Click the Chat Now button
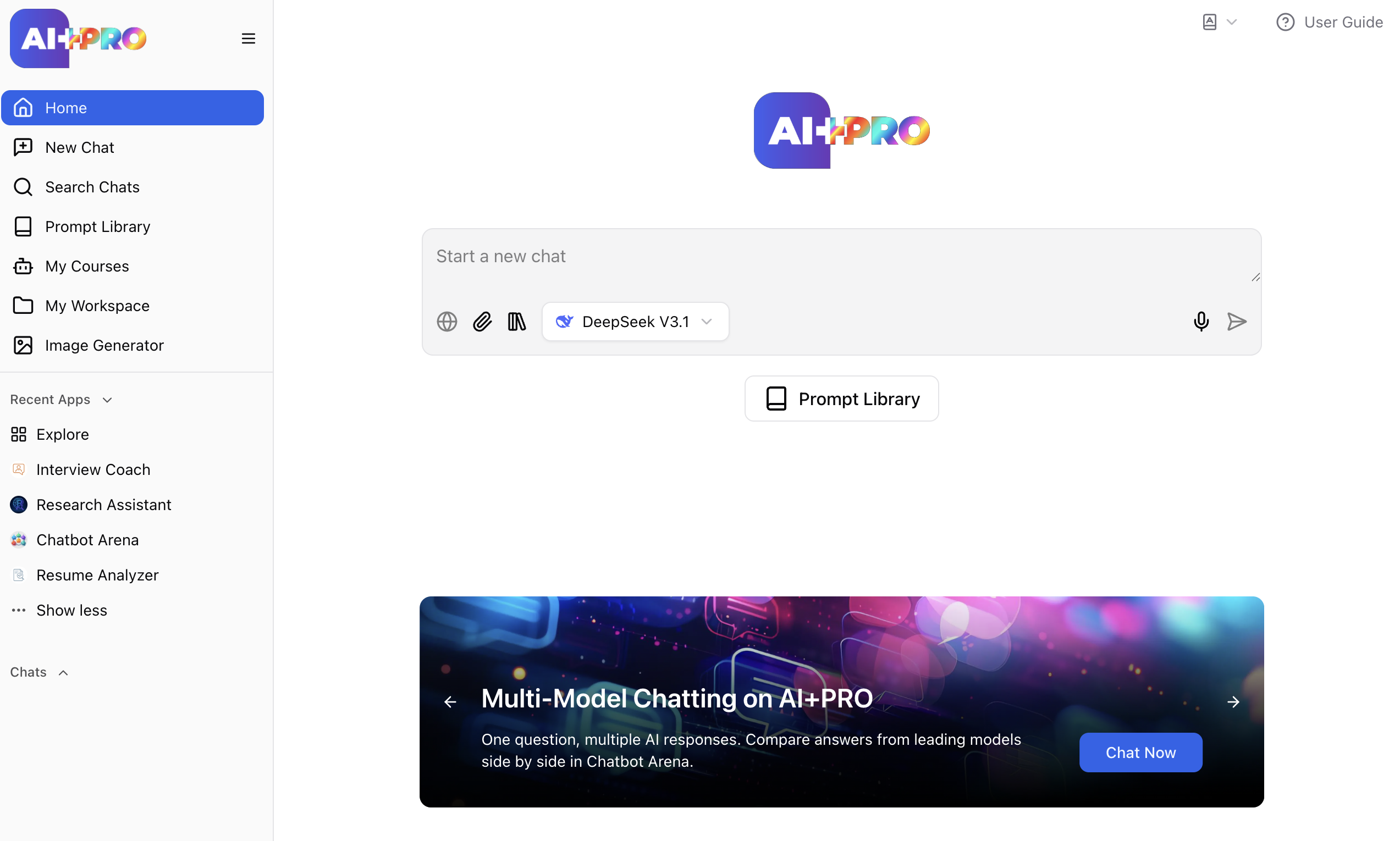The height and width of the screenshot is (841, 1400). click(x=1140, y=752)
